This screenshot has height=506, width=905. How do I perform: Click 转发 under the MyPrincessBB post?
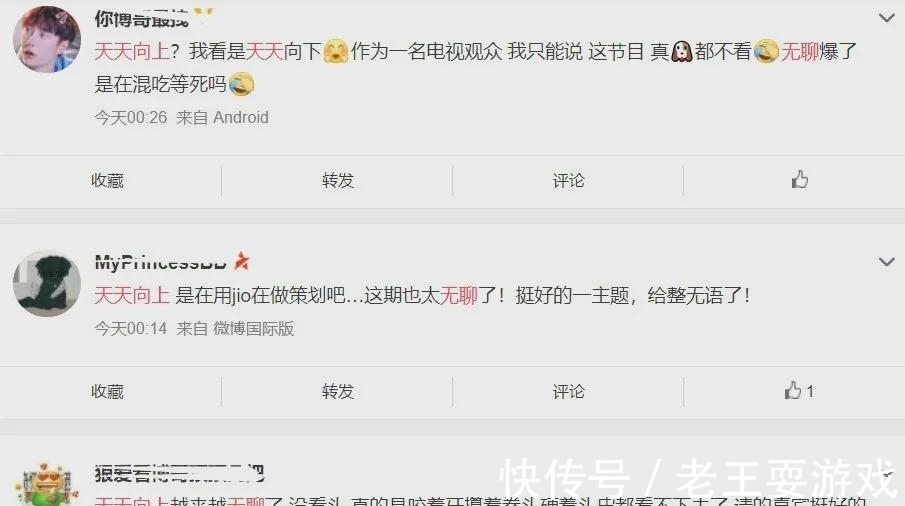(x=338, y=392)
